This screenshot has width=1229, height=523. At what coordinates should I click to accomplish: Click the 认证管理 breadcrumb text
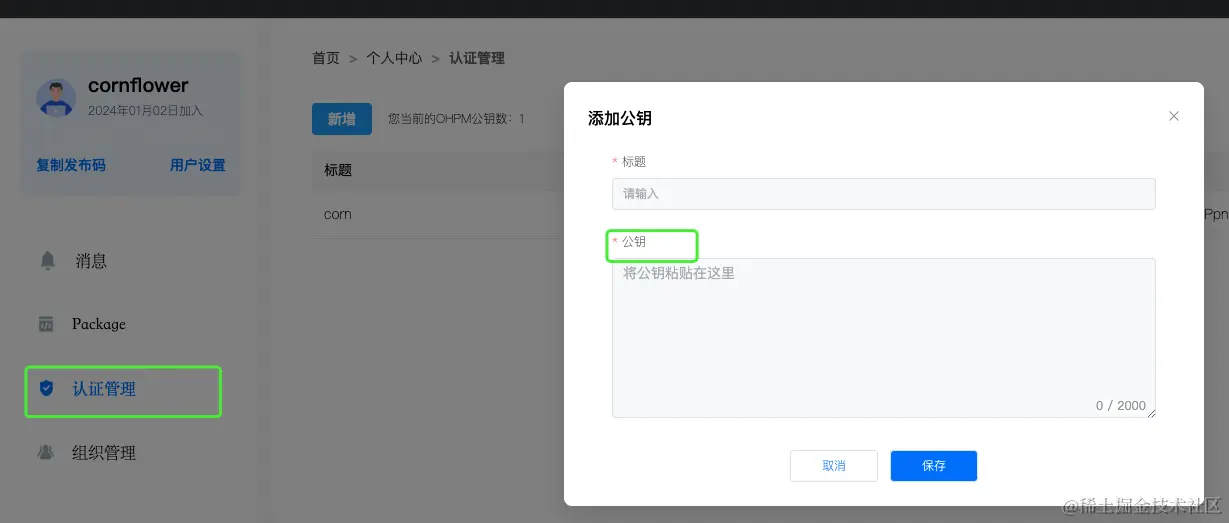(477, 58)
